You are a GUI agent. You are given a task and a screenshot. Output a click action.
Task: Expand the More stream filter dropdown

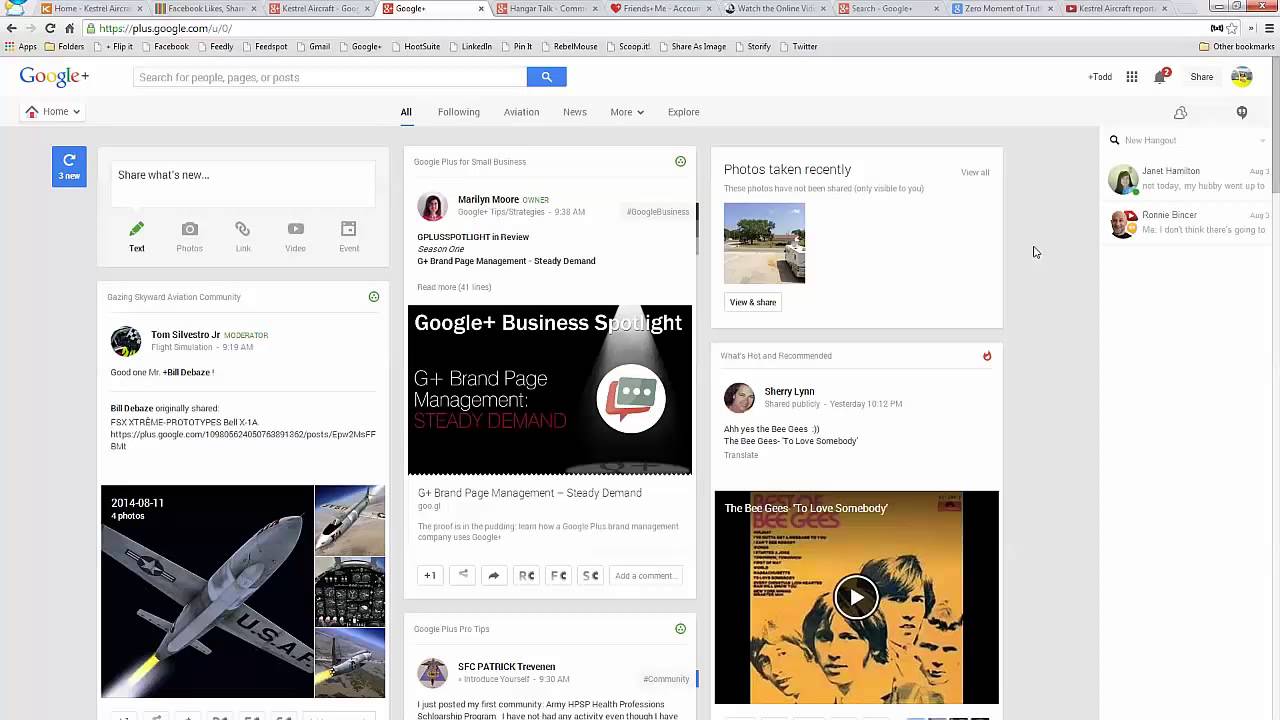point(627,112)
